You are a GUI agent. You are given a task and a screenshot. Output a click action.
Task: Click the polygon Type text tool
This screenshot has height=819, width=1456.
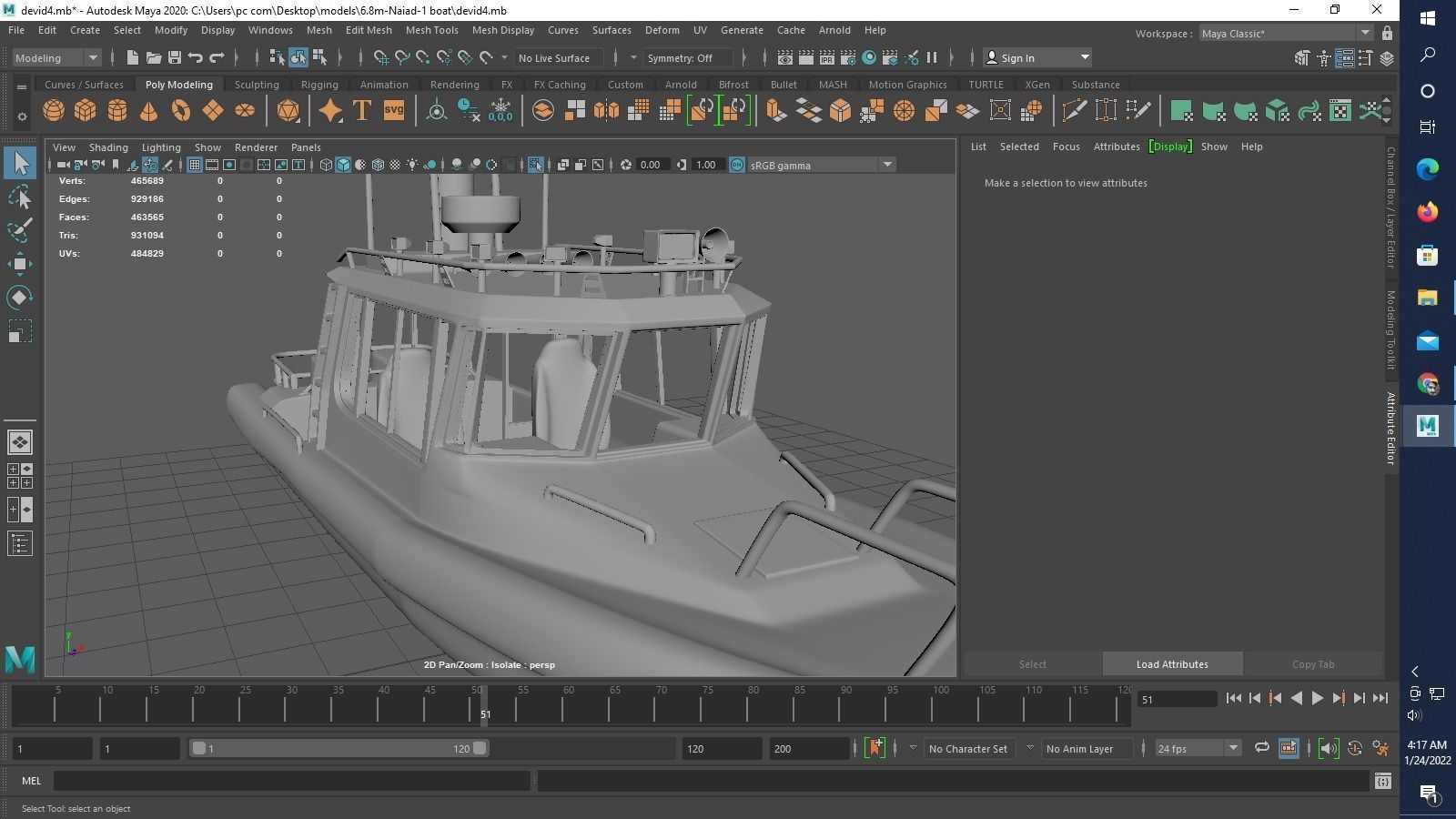point(362,111)
